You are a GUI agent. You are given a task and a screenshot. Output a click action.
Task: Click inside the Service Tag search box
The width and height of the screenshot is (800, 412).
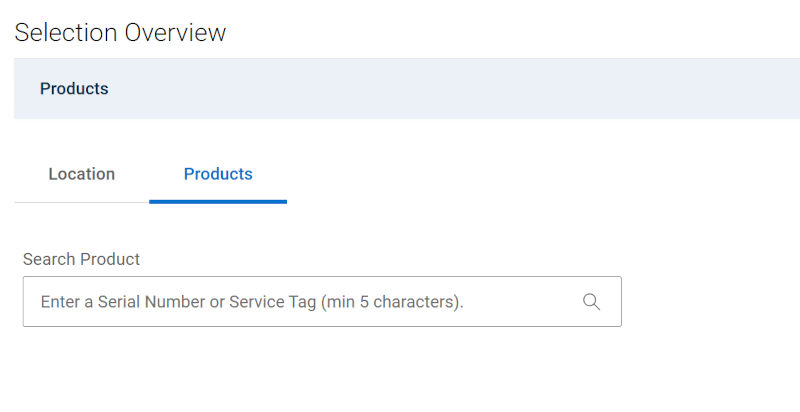300,301
